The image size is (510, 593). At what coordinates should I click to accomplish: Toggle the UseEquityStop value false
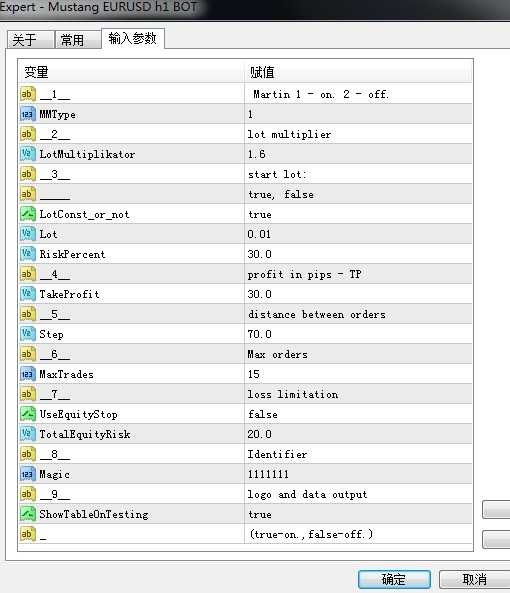click(358, 414)
